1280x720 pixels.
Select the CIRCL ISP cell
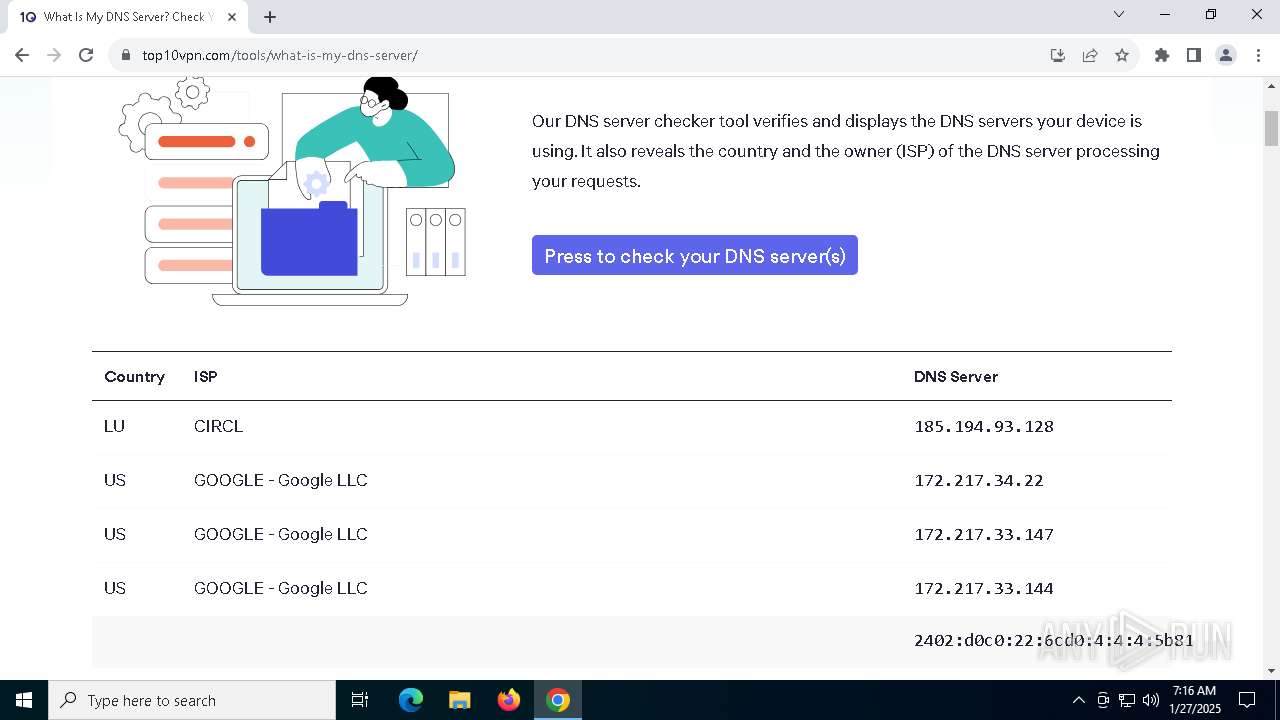218,426
